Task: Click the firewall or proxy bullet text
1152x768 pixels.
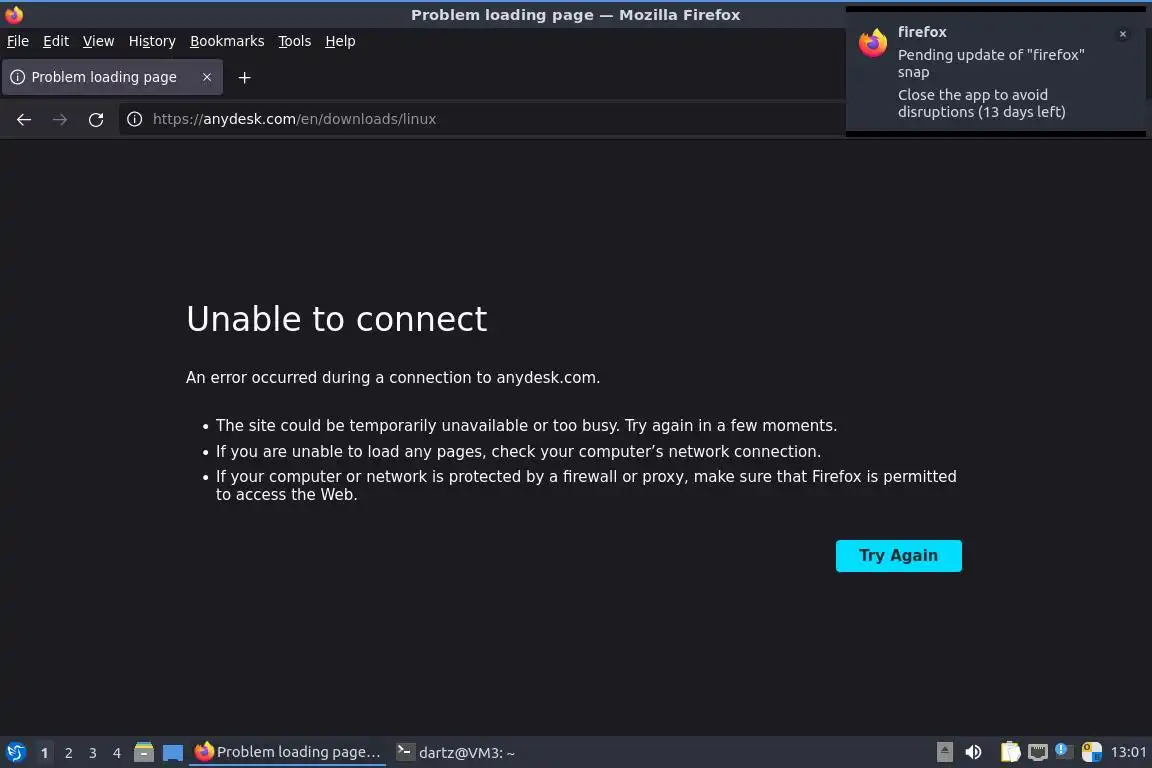Action: [586, 485]
